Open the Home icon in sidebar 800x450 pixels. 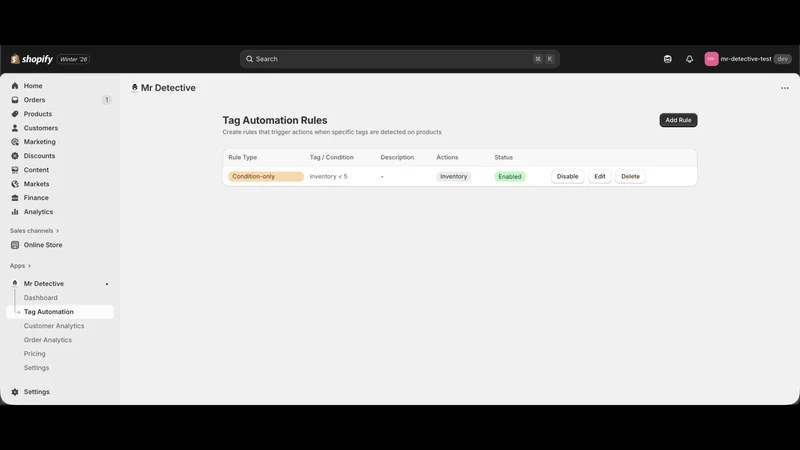point(15,86)
